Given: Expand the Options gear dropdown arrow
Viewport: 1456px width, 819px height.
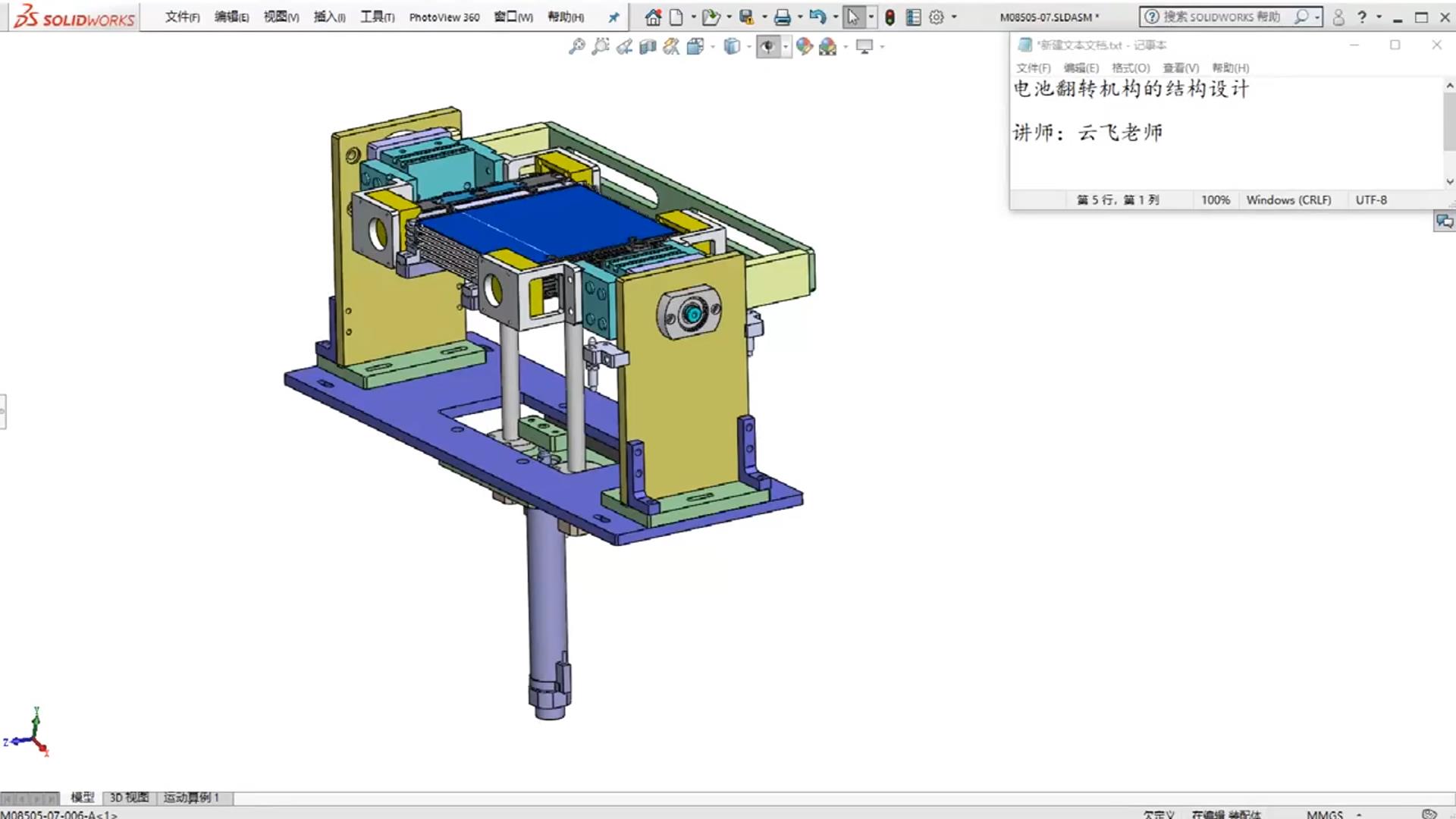Looking at the screenshot, I should pos(954,17).
